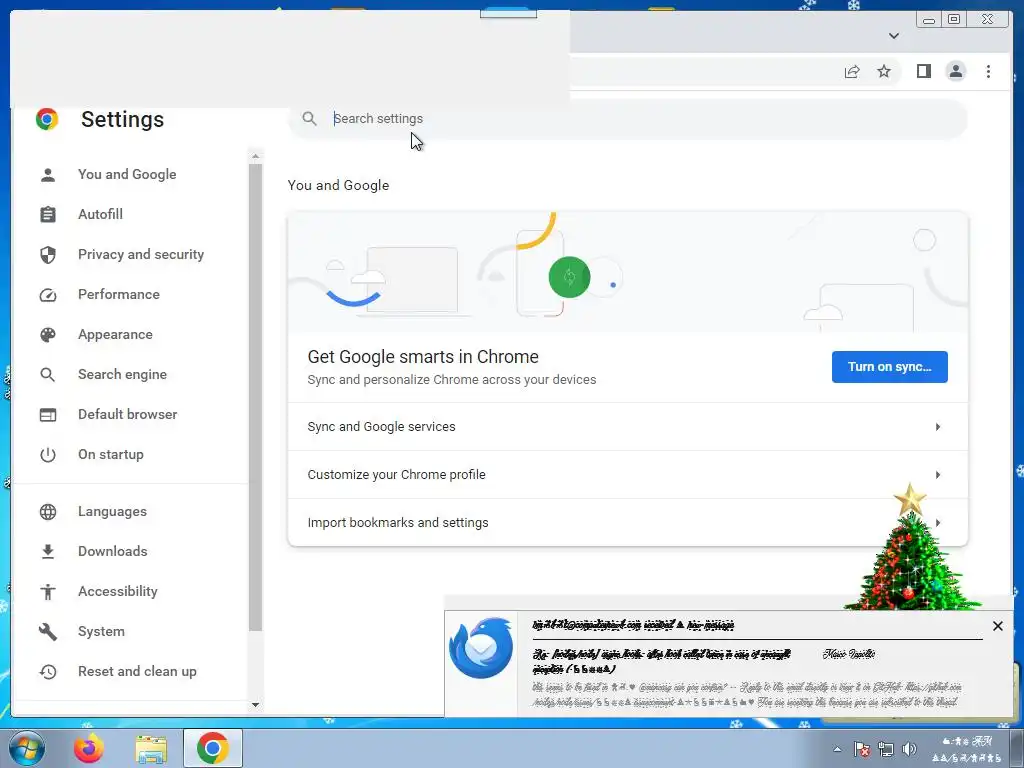Click the Thunderbird icon in the notification
The height and width of the screenshot is (768, 1024).
(481, 648)
